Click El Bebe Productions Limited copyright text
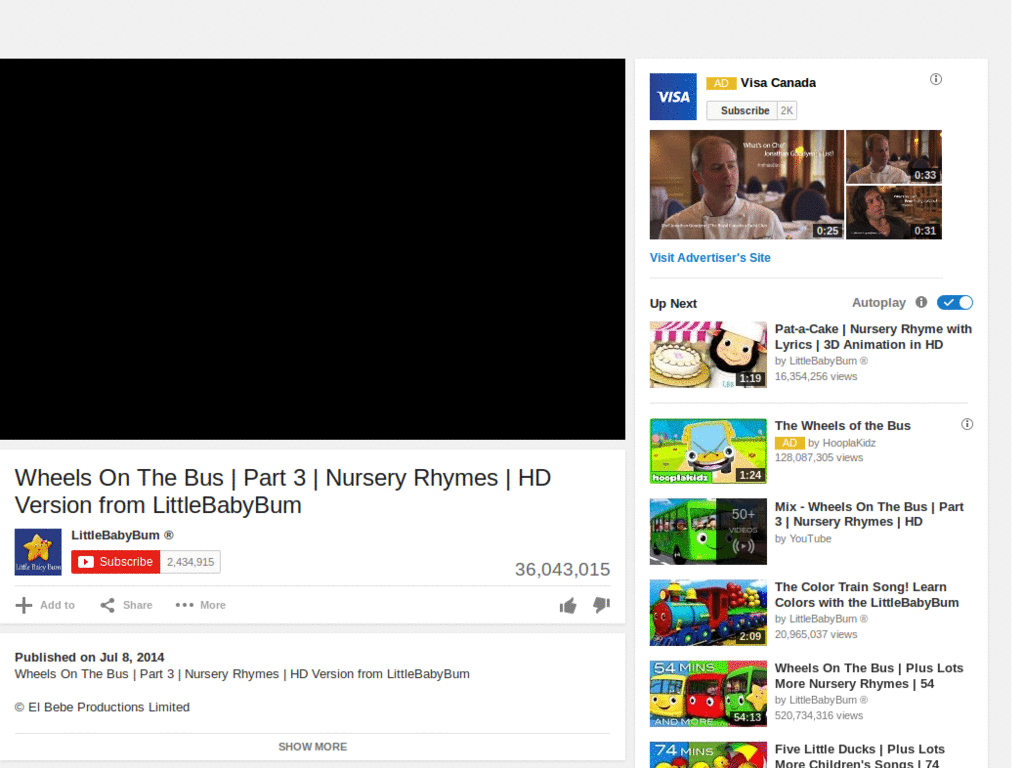 102,707
